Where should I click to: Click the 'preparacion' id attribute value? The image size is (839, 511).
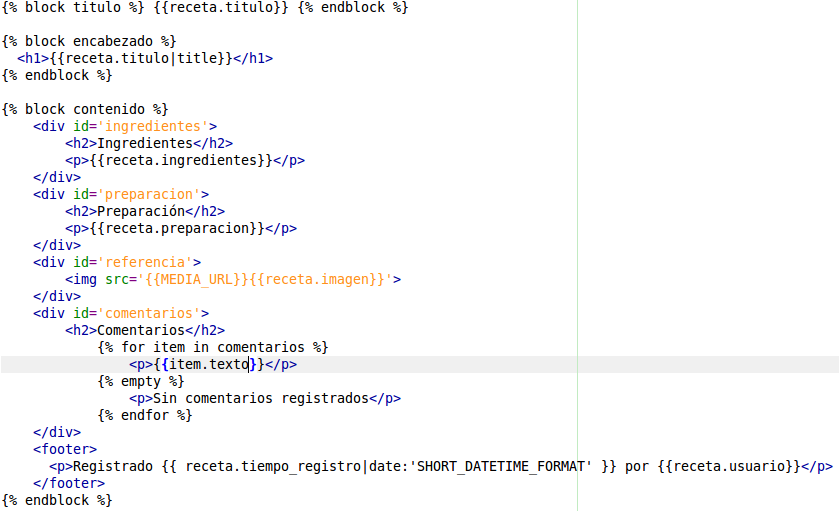click(149, 194)
